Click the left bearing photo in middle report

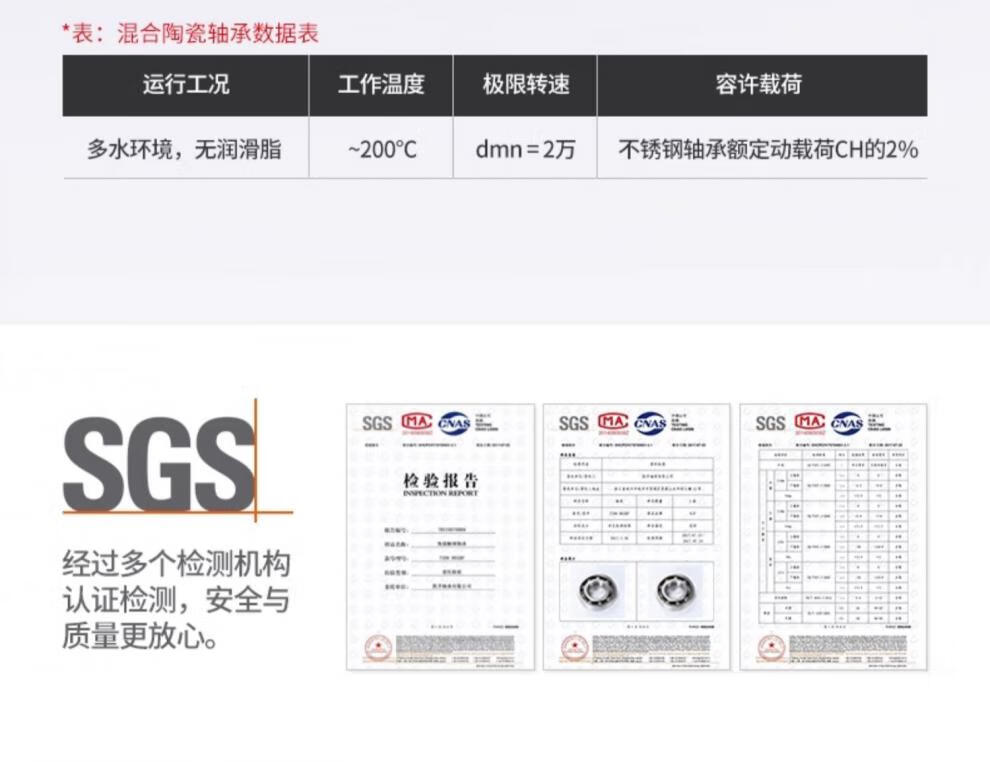[597, 592]
